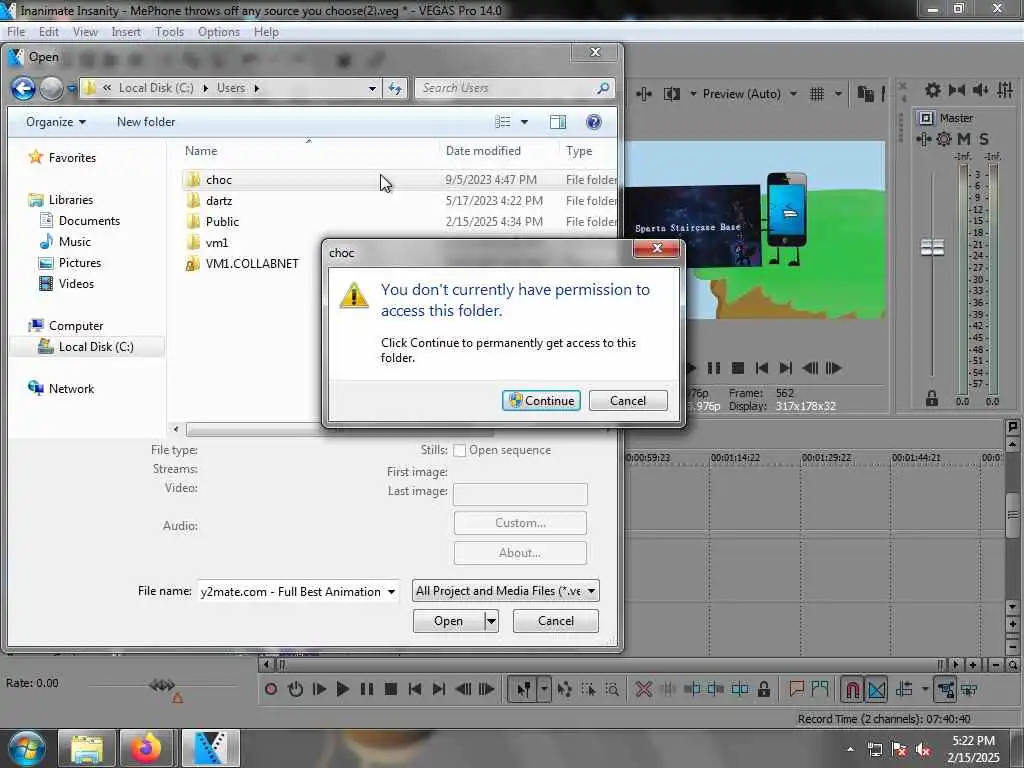
Task: Click Stop in the timeline transport bar
Action: (x=391, y=689)
